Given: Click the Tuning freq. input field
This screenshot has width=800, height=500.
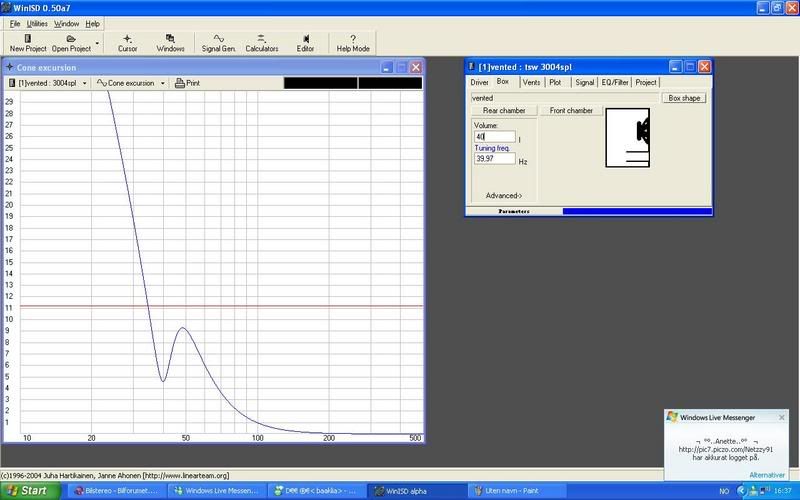Looking at the screenshot, I should 494,158.
